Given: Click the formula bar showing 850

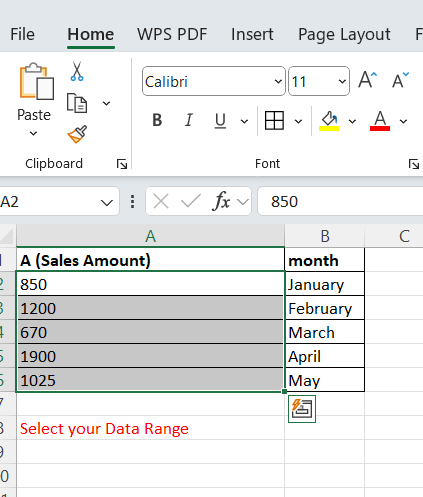Looking at the screenshot, I should [340, 201].
